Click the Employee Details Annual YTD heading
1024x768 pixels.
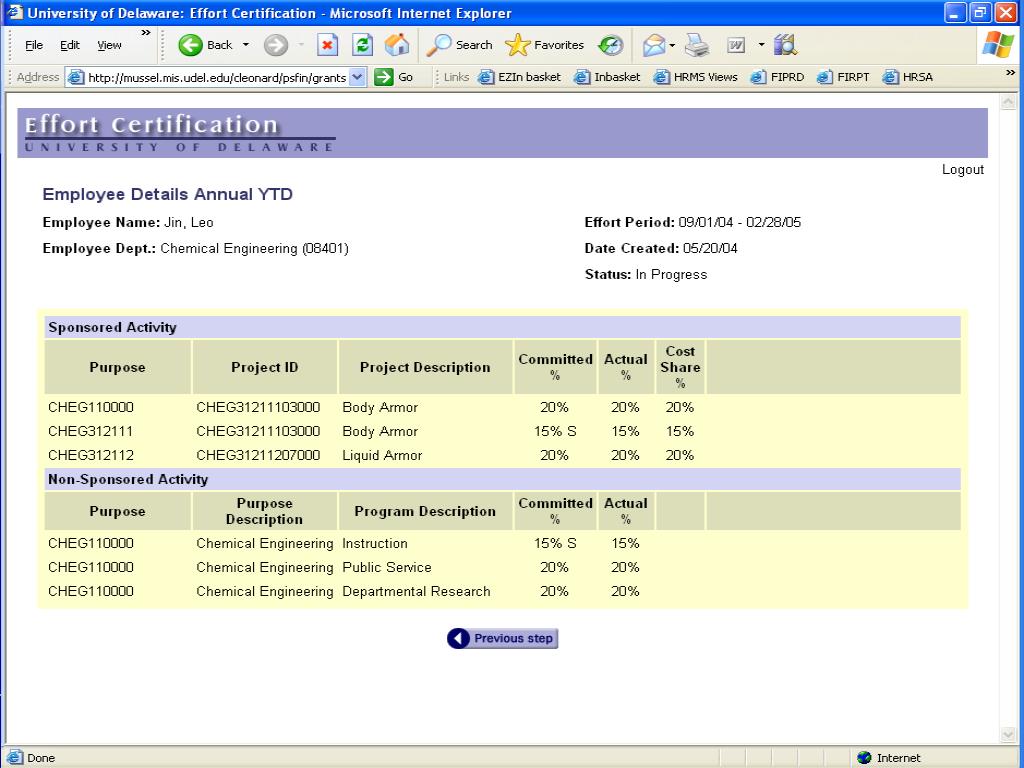pos(167,194)
